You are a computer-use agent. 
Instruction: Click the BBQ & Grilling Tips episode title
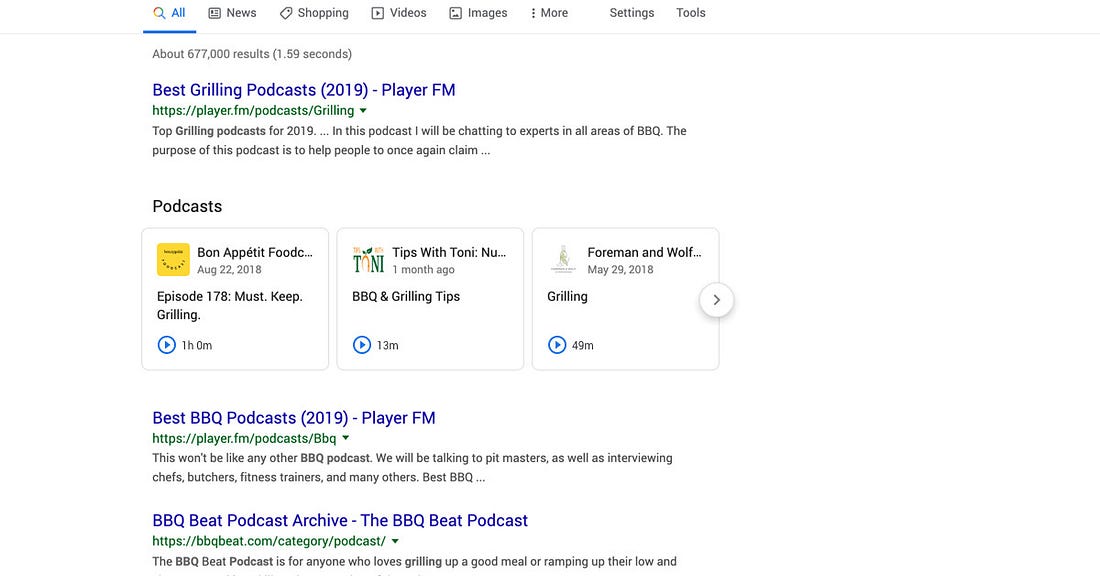point(406,297)
